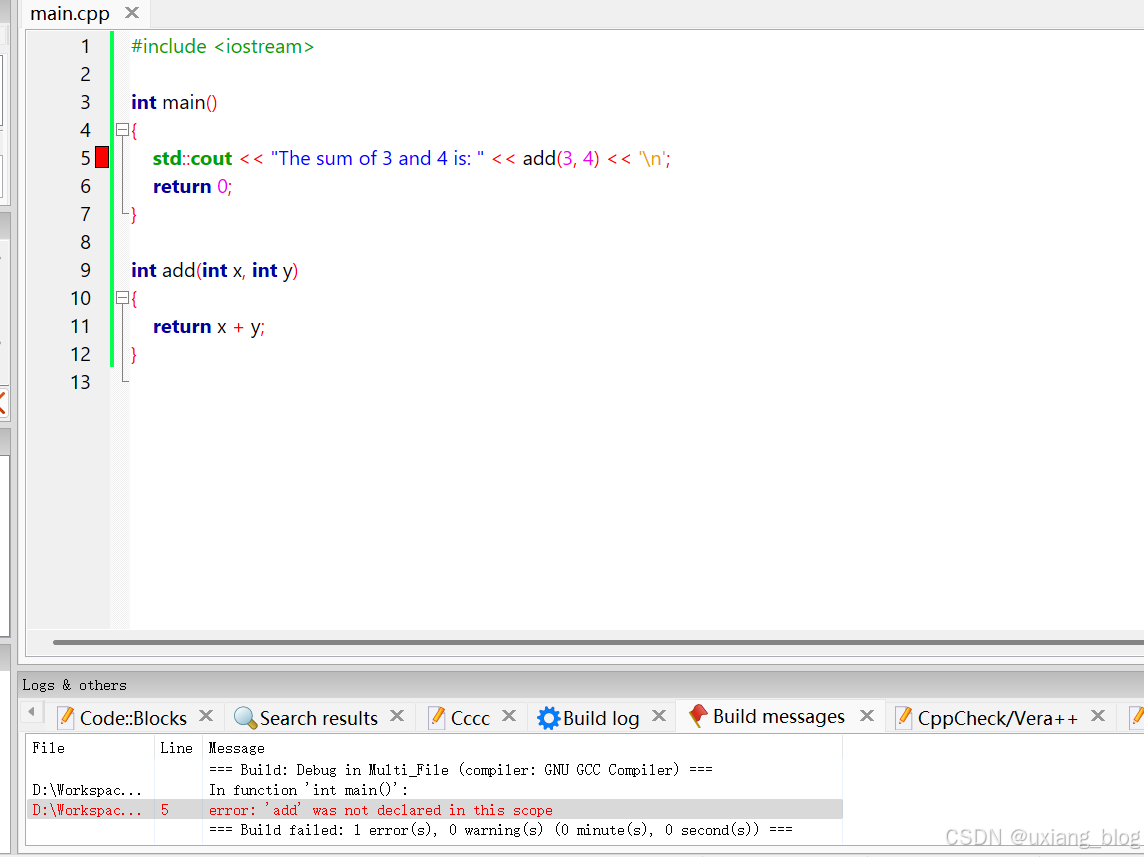Screen dimensions: 1144x857
Task: Click the 'return 0;' statement
Action: coord(193,186)
